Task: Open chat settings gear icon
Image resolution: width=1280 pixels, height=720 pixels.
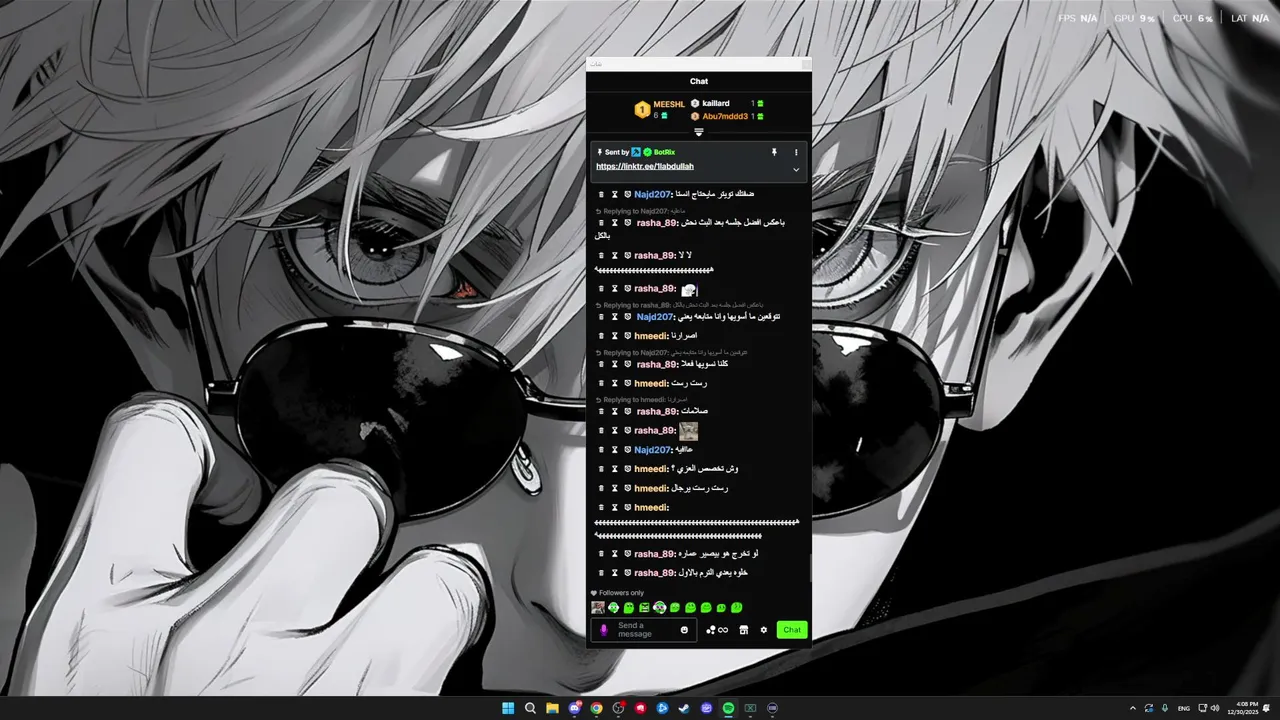Action: click(764, 630)
